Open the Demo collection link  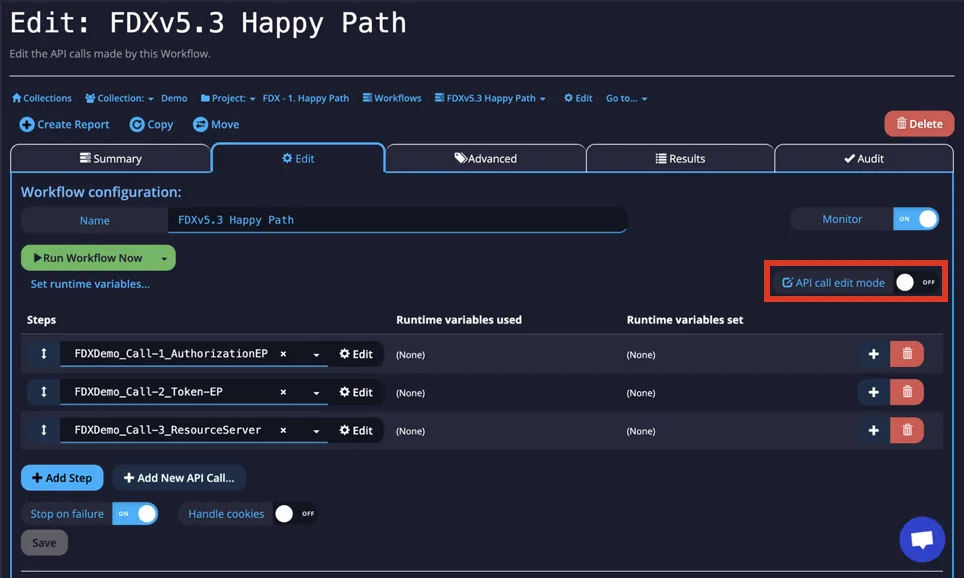174,98
